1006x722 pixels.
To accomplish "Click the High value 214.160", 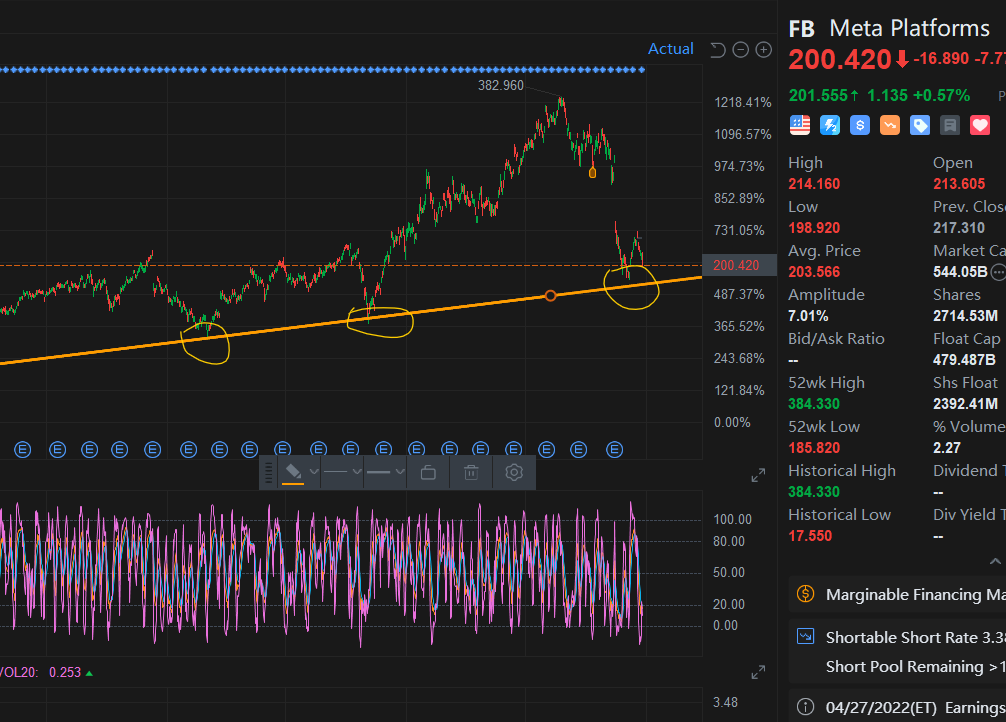I will pos(814,184).
